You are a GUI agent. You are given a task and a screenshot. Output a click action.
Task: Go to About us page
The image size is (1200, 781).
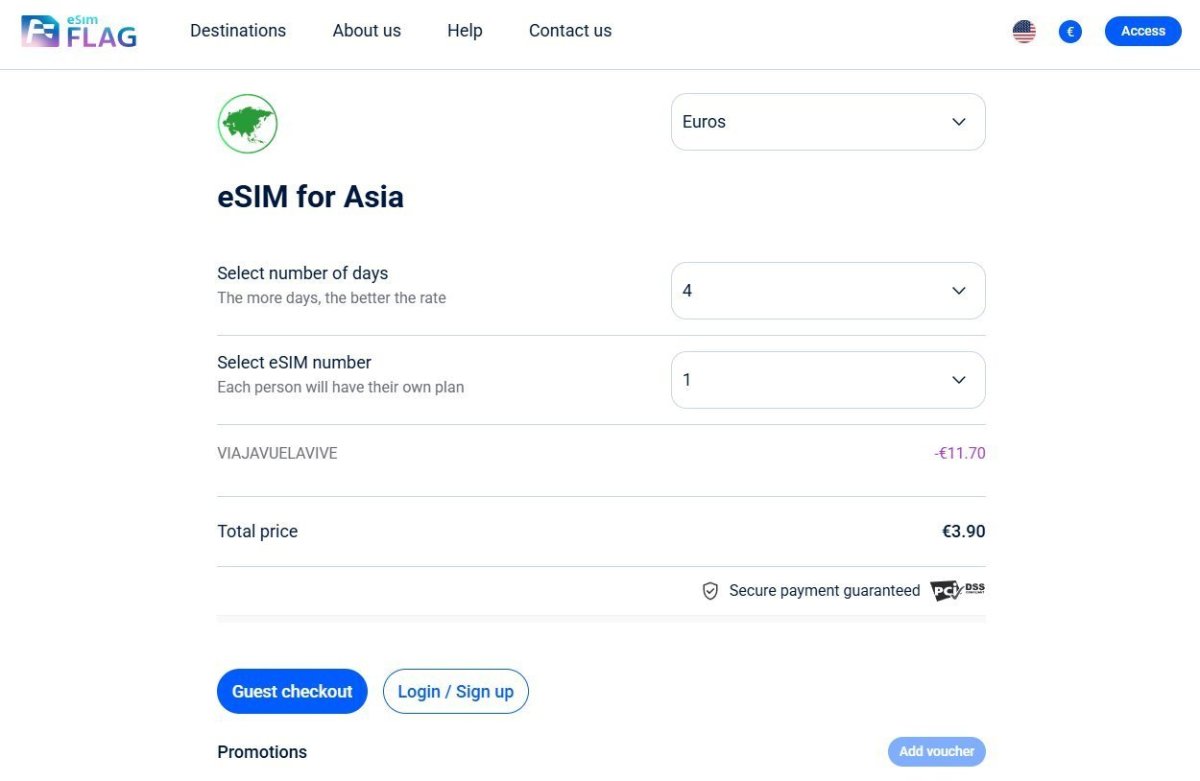[366, 31]
